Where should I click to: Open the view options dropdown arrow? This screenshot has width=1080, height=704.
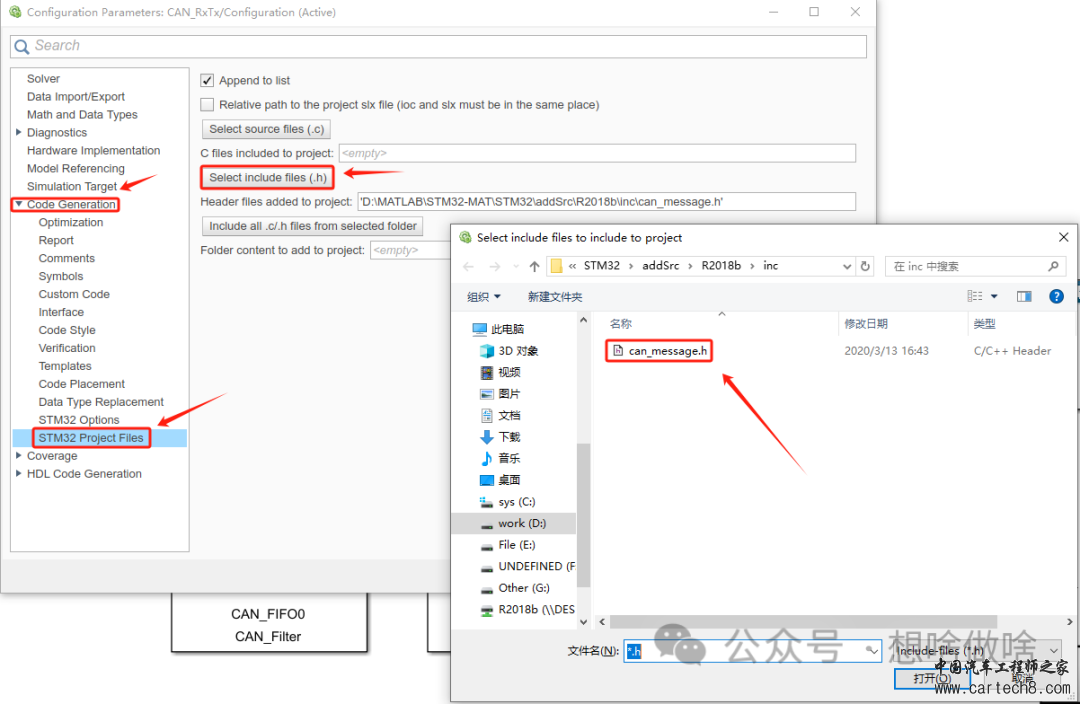(x=994, y=297)
